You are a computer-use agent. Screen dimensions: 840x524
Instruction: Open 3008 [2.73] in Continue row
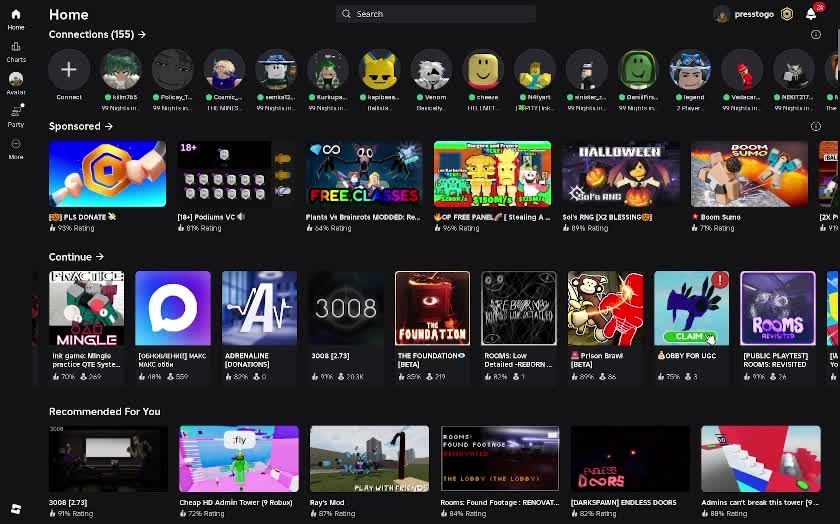coord(346,326)
